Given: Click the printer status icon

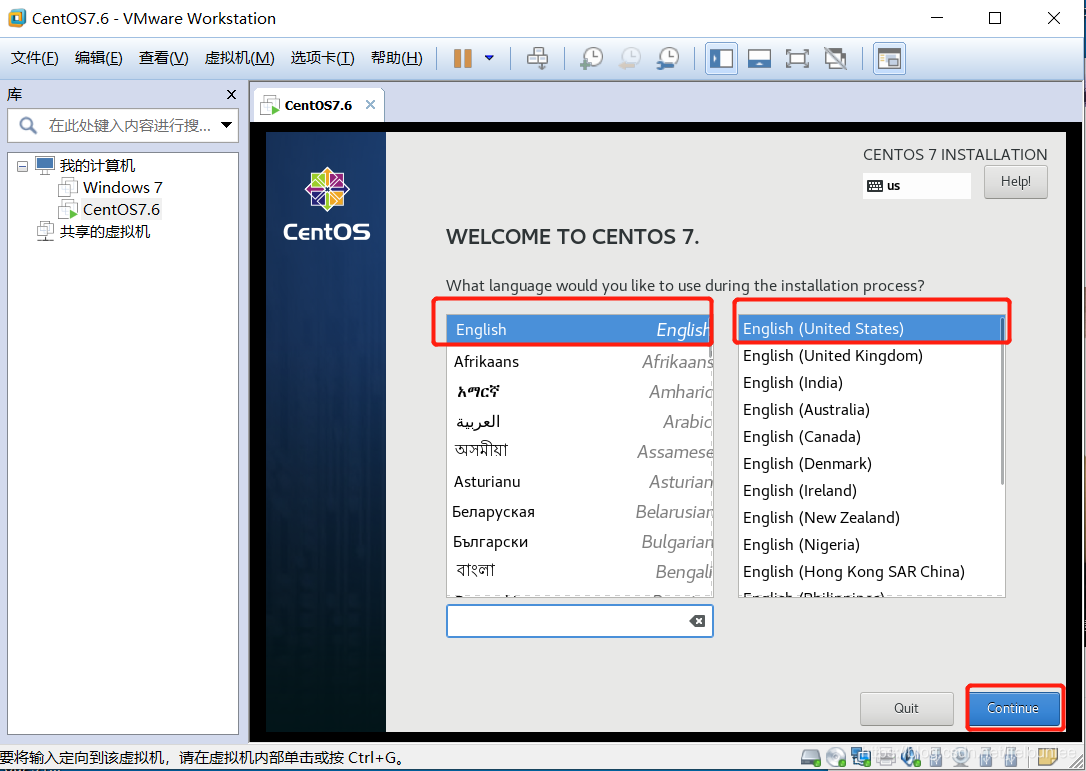Looking at the screenshot, I should pyautogui.click(x=886, y=759).
